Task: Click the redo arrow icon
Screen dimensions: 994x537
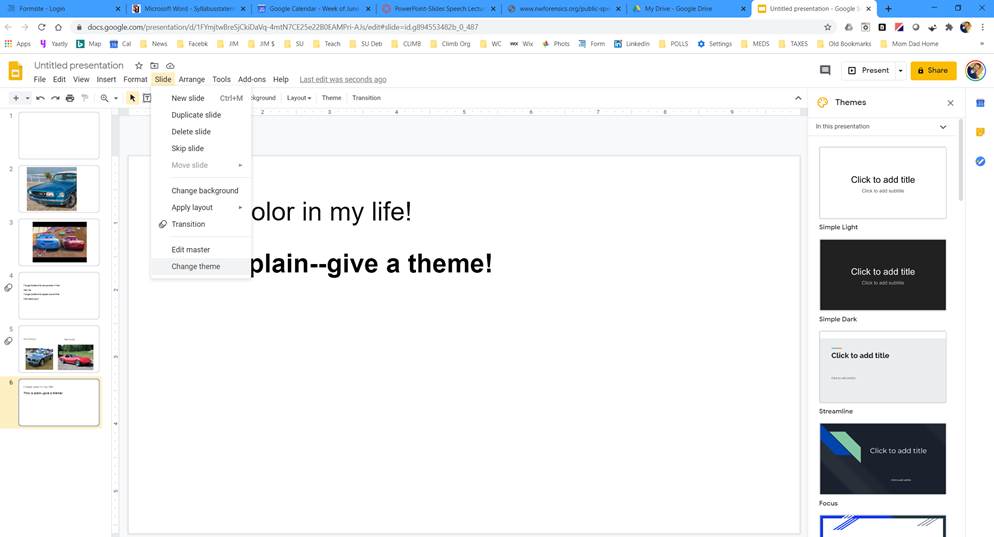Action: (55, 98)
